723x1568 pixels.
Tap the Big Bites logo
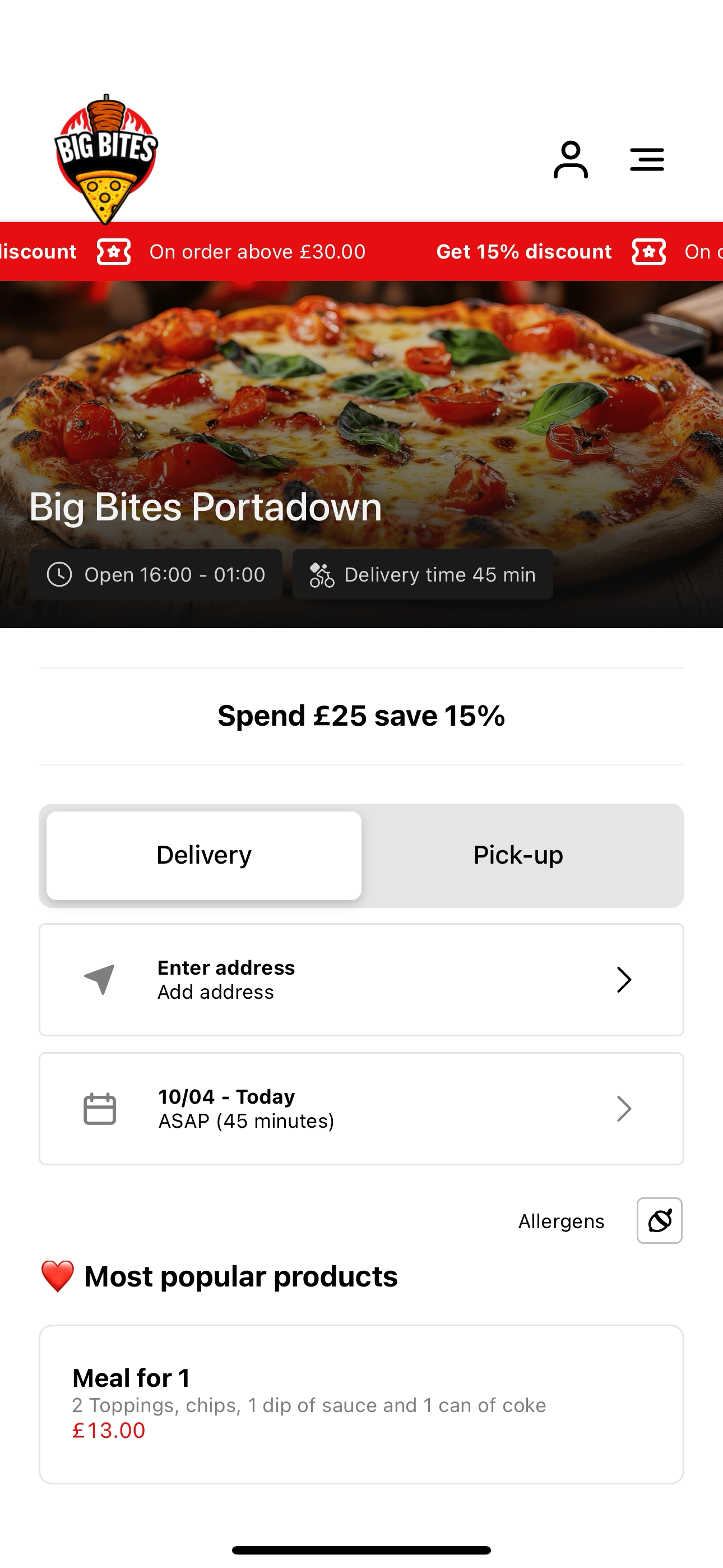pos(106,159)
